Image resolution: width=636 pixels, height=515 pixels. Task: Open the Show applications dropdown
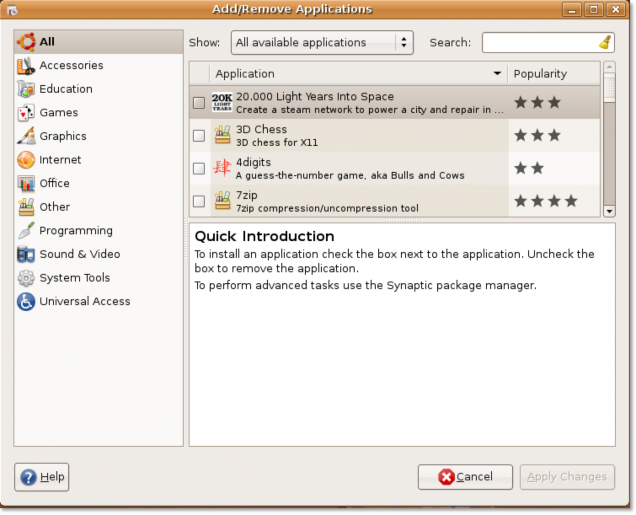(322, 43)
